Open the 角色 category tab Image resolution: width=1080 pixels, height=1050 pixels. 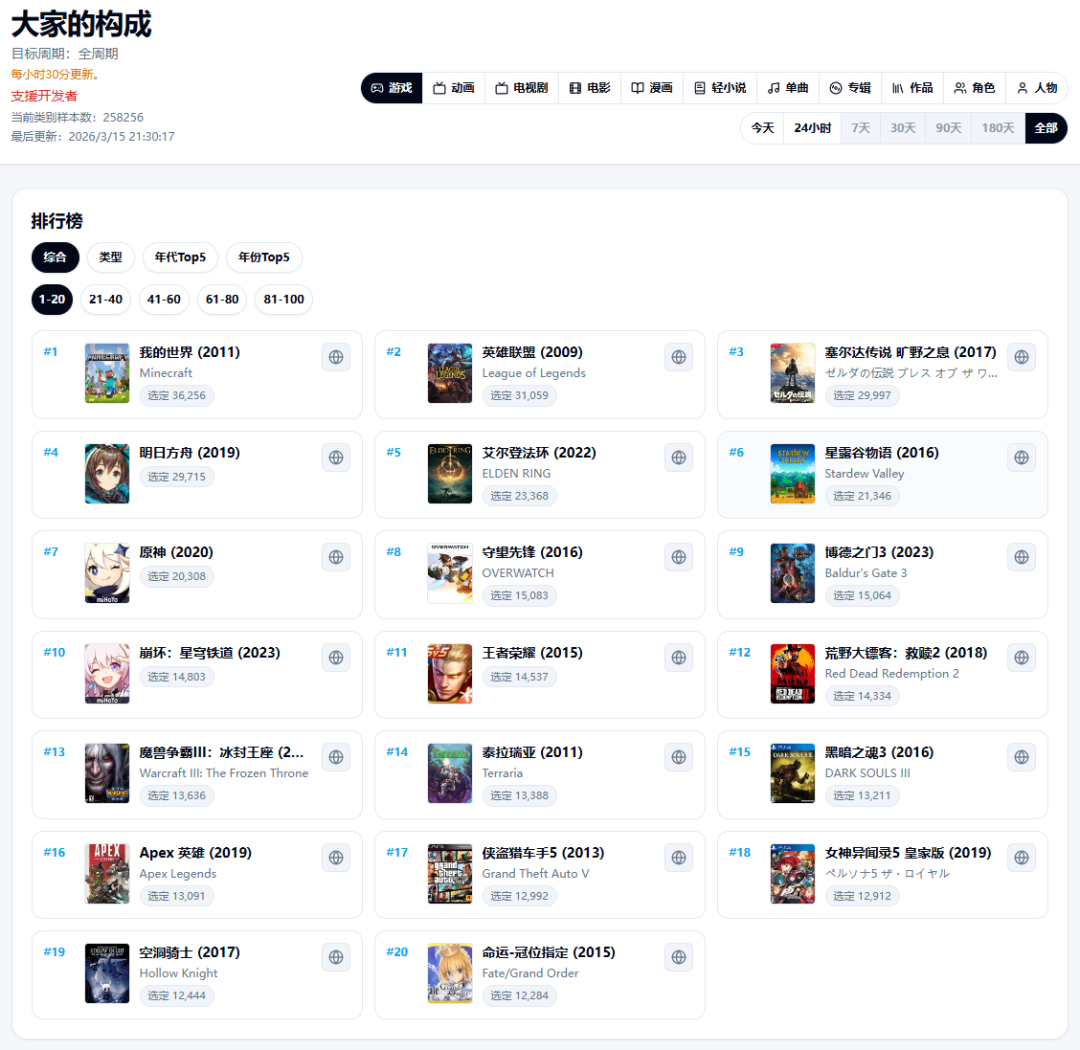(975, 88)
